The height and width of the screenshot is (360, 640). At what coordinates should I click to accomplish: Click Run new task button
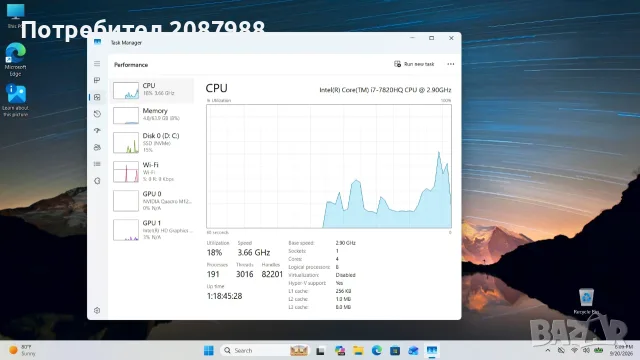pyautogui.click(x=414, y=64)
